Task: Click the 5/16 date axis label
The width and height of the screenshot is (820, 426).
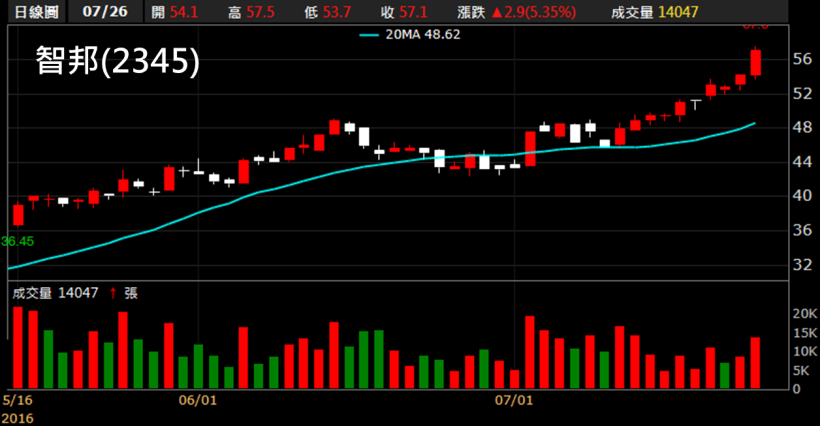Action: tap(17, 400)
